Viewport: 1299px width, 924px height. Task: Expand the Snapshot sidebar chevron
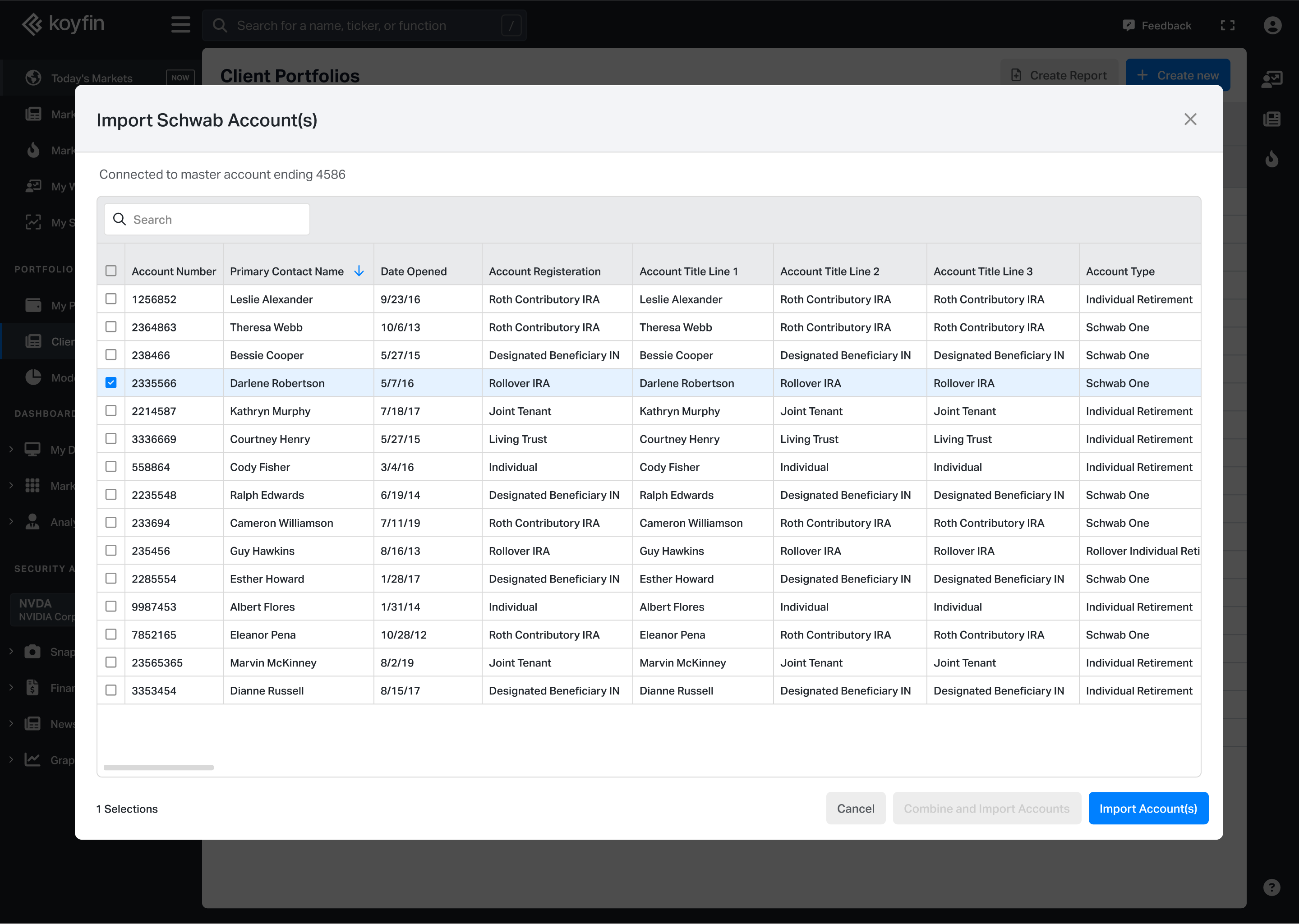[x=11, y=652]
